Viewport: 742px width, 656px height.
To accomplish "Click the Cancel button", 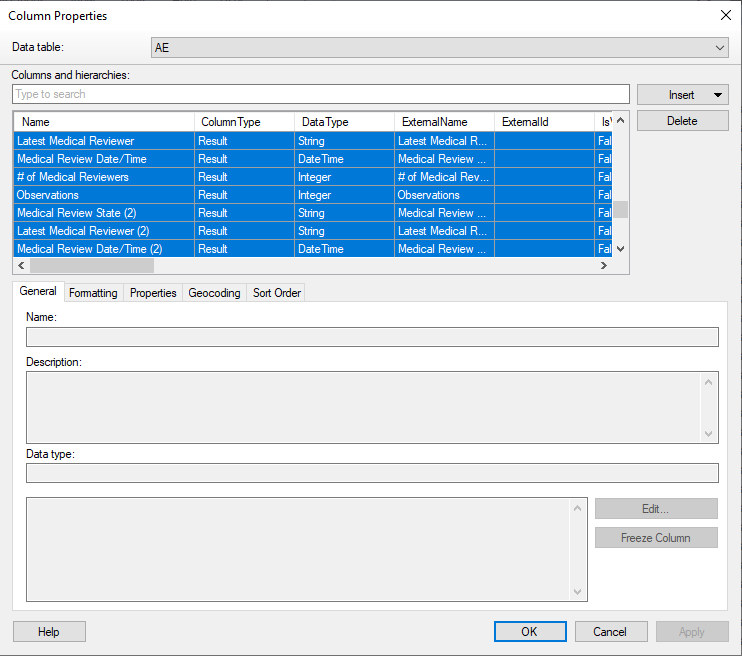I will pos(611,632).
